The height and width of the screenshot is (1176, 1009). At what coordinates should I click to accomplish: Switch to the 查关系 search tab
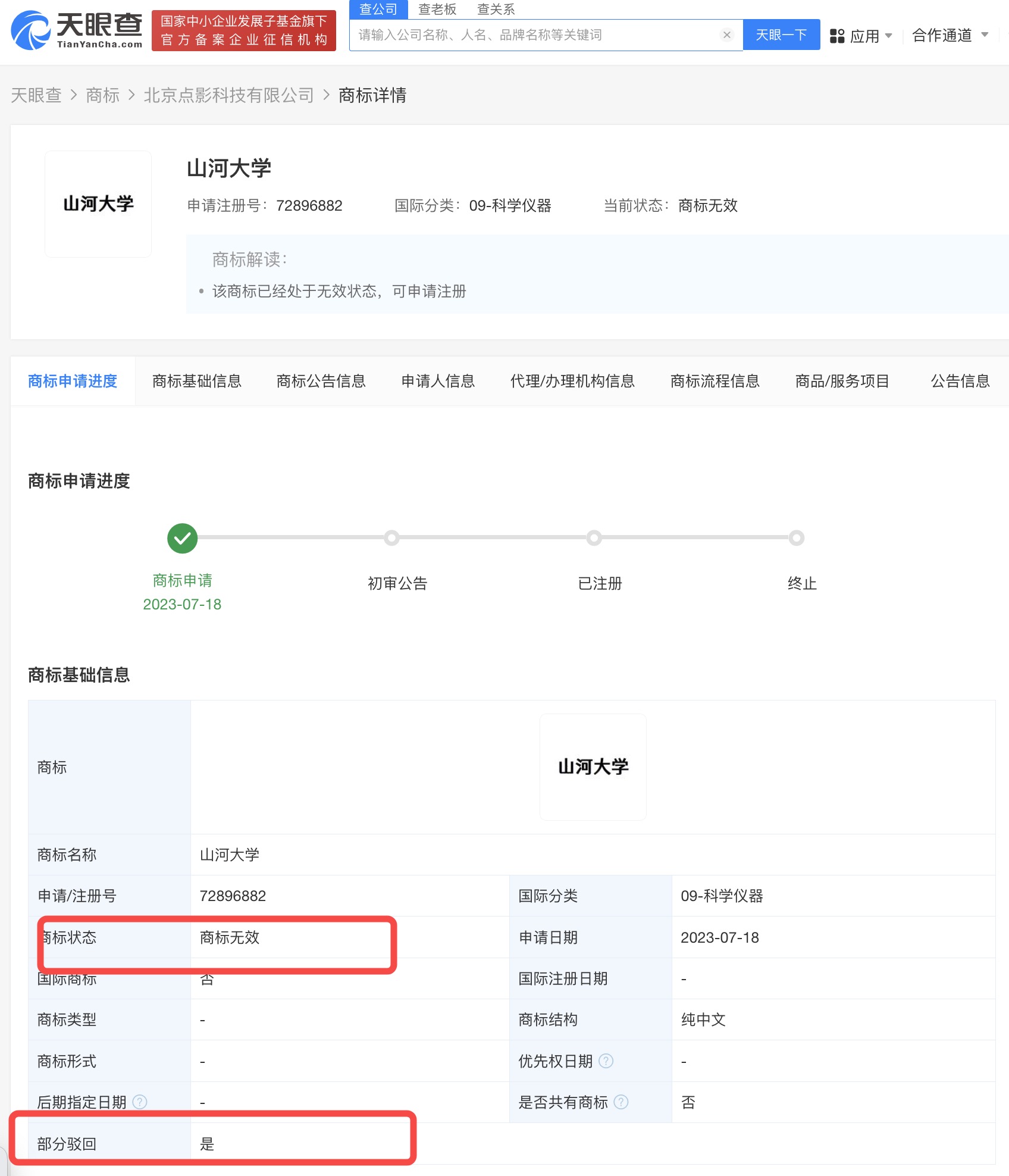[x=496, y=10]
